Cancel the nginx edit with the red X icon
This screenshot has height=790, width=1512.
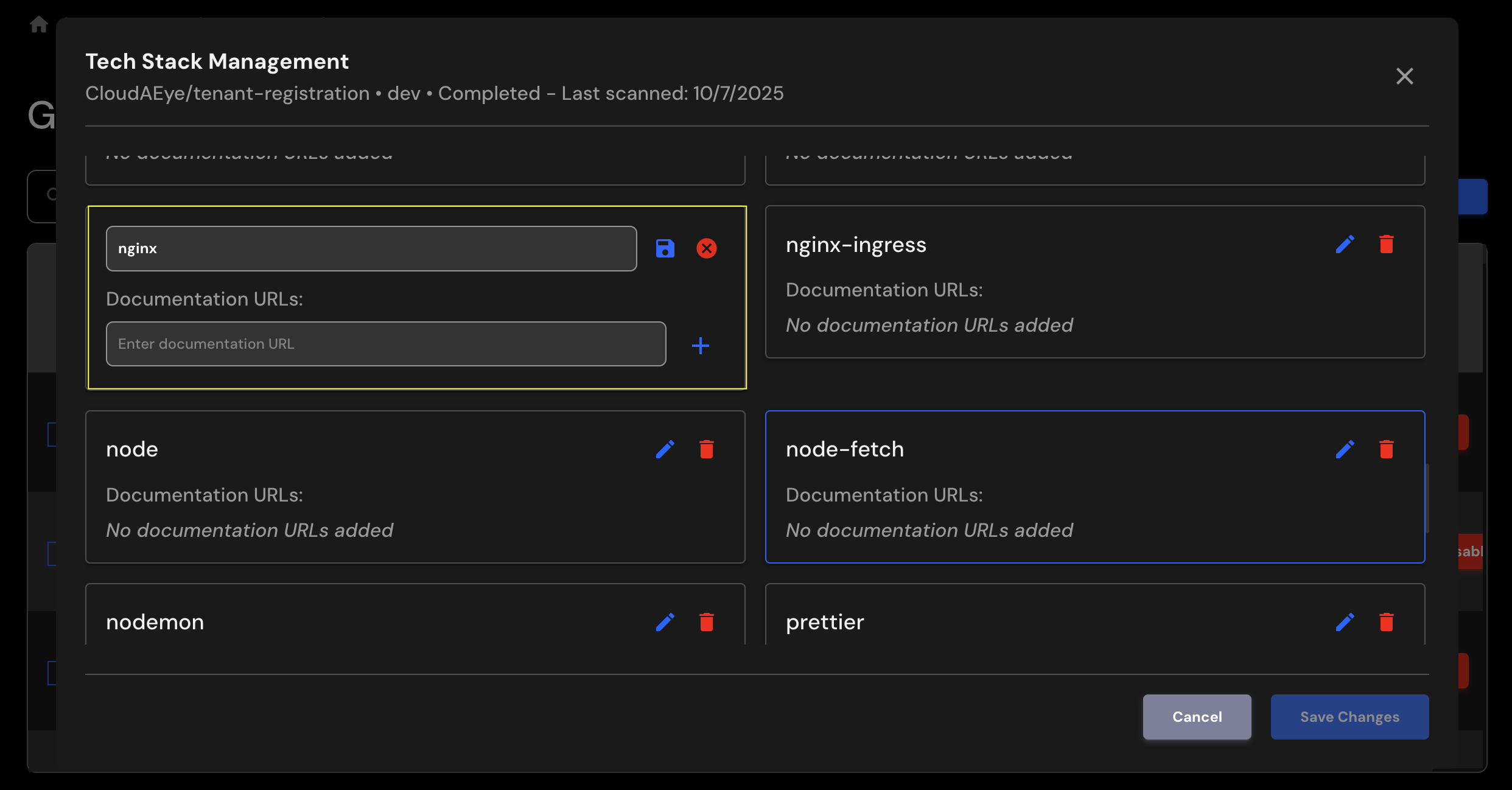[706, 248]
